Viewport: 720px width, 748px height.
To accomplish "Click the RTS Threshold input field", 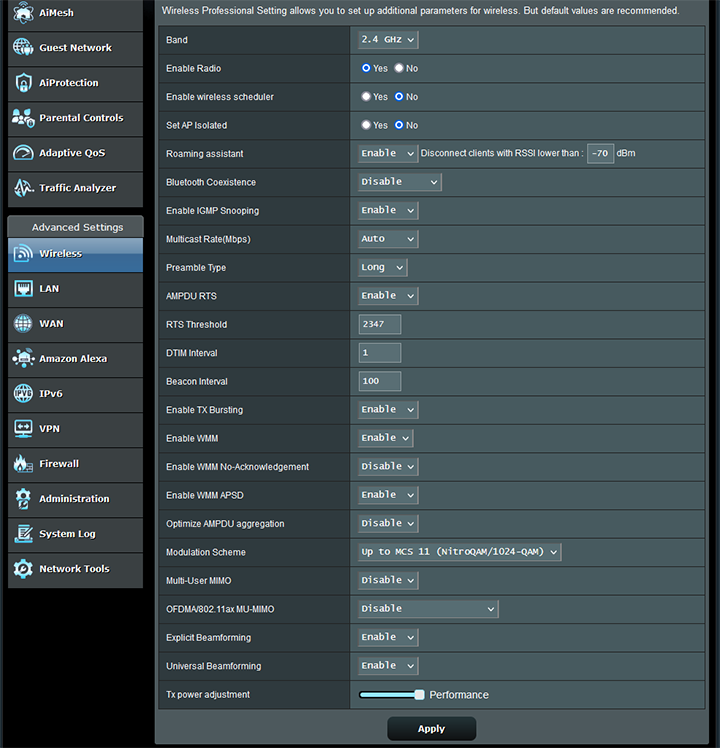I will click(x=380, y=324).
